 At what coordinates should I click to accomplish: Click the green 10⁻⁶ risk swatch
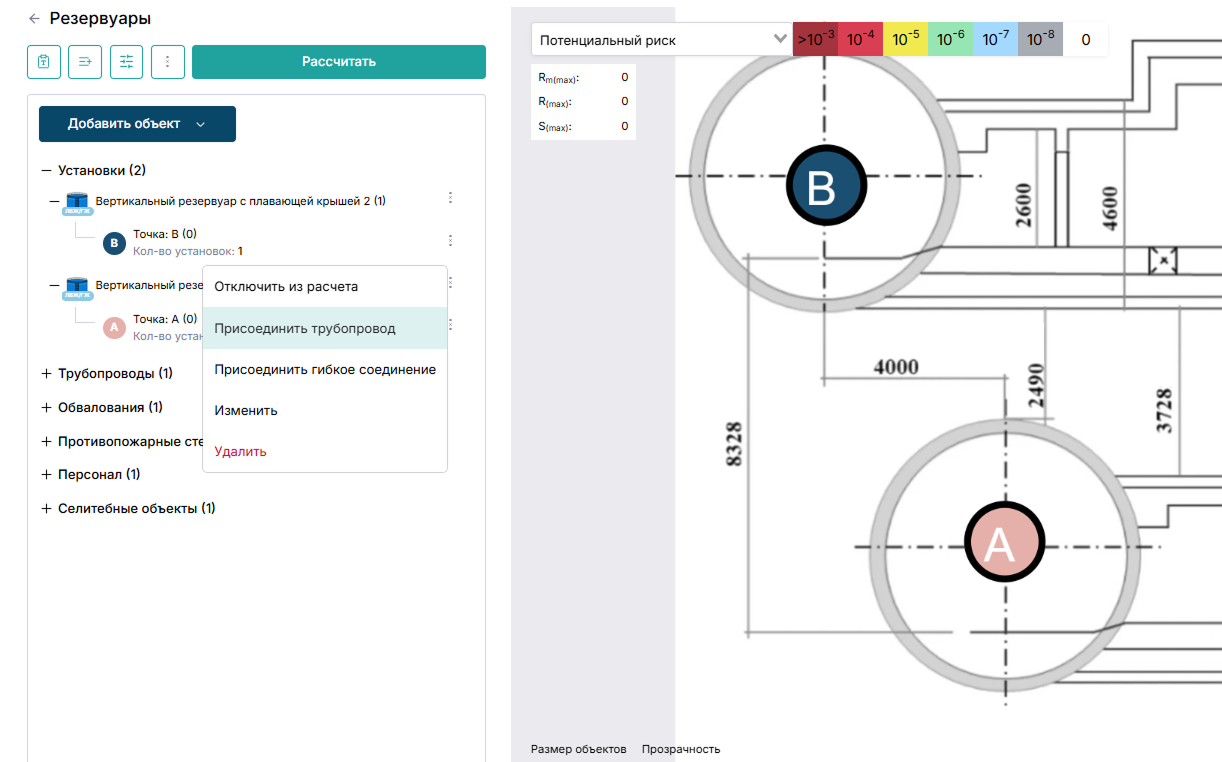(x=950, y=40)
